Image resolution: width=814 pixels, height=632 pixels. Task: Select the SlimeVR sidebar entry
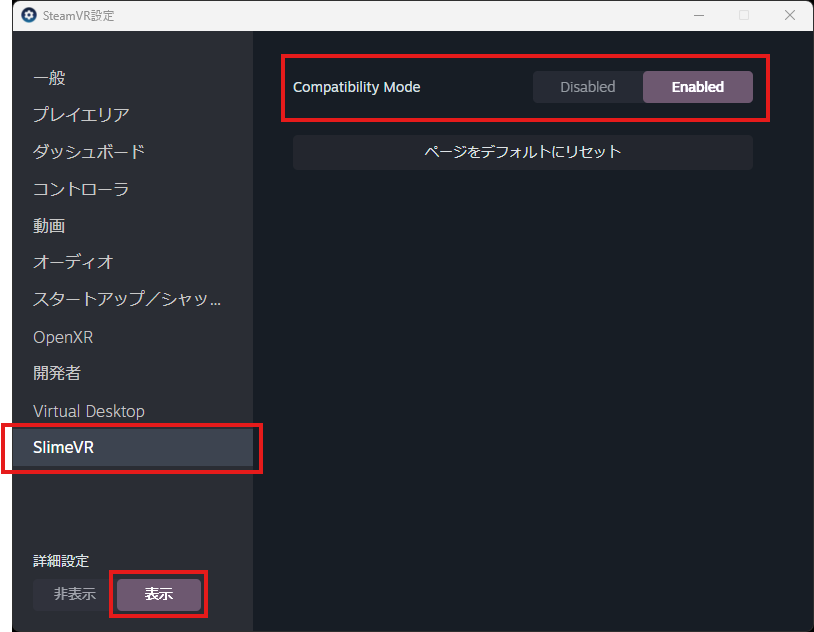[x=132, y=447]
